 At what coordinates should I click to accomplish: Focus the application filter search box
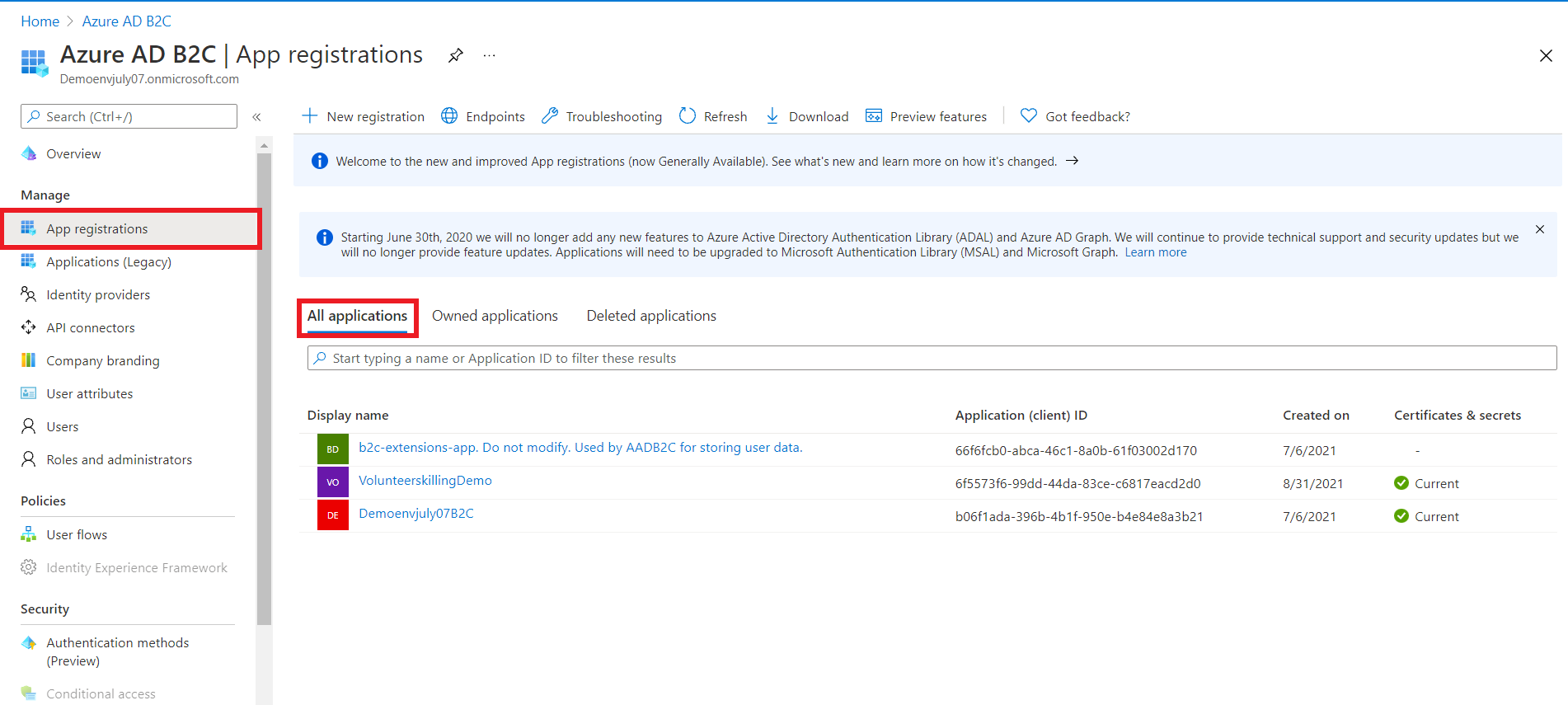(932, 358)
